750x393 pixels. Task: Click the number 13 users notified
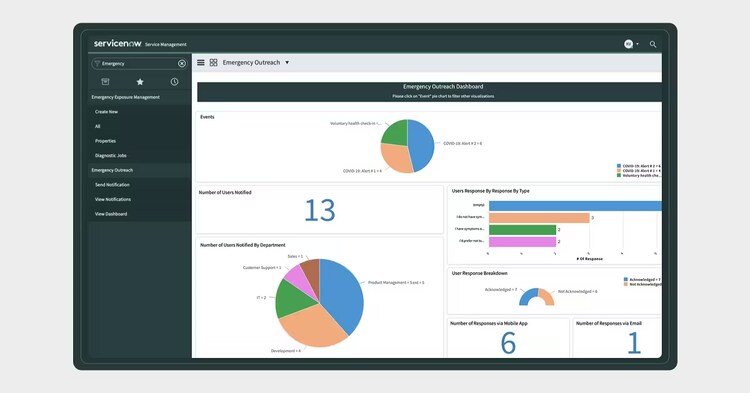click(x=320, y=210)
